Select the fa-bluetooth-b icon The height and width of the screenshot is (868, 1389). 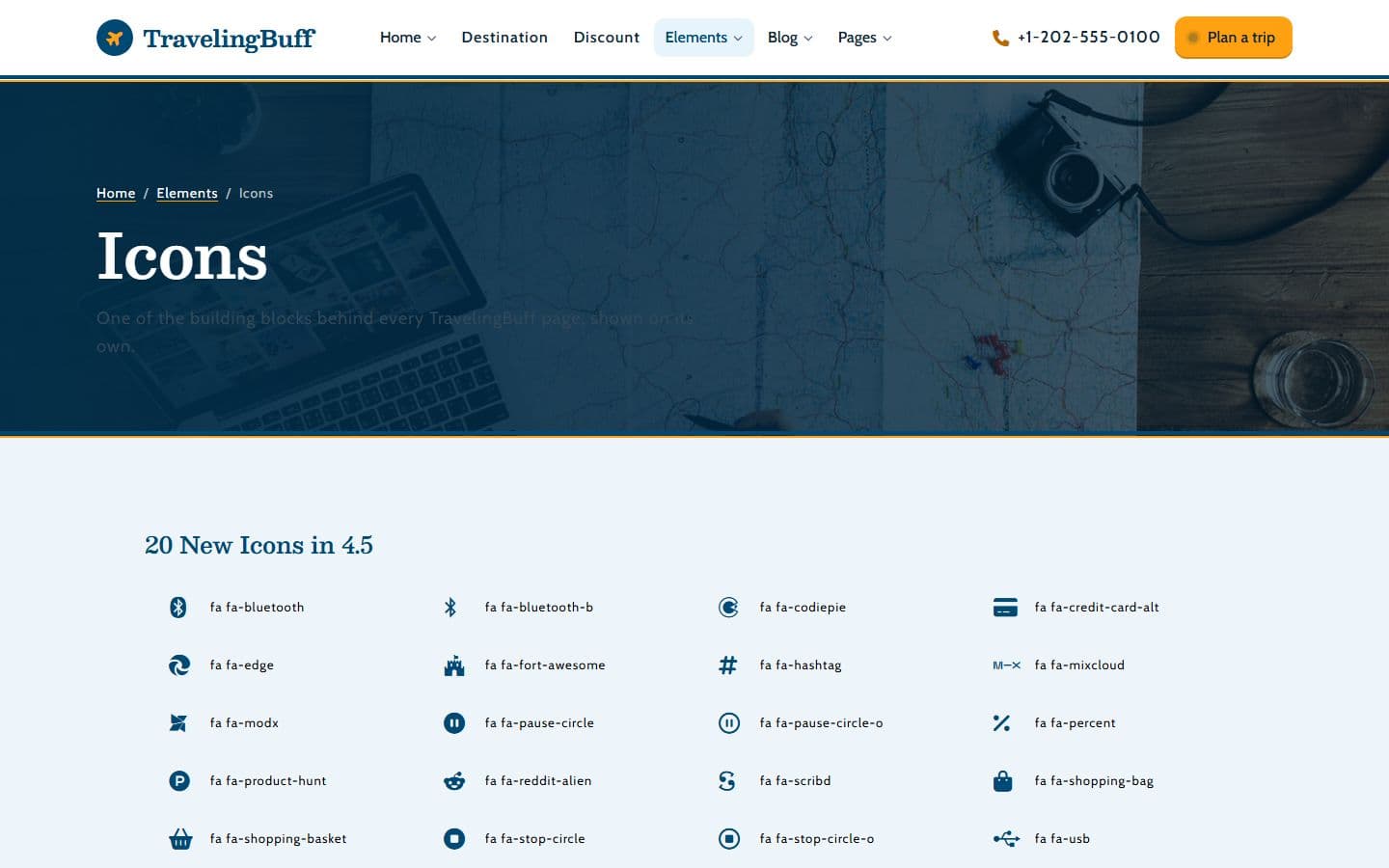(x=450, y=607)
